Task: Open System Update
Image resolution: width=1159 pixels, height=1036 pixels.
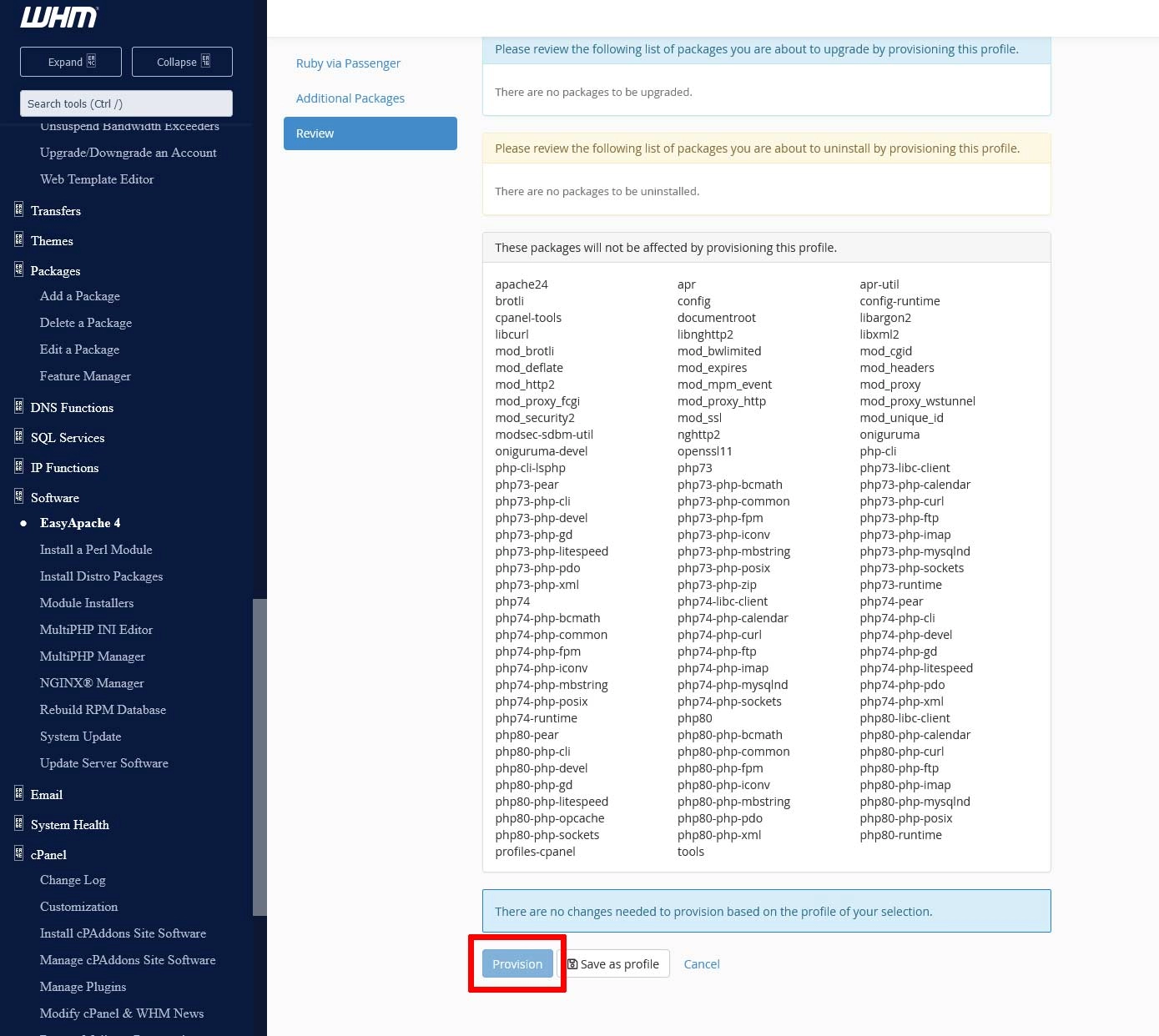Action: [80, 737]
